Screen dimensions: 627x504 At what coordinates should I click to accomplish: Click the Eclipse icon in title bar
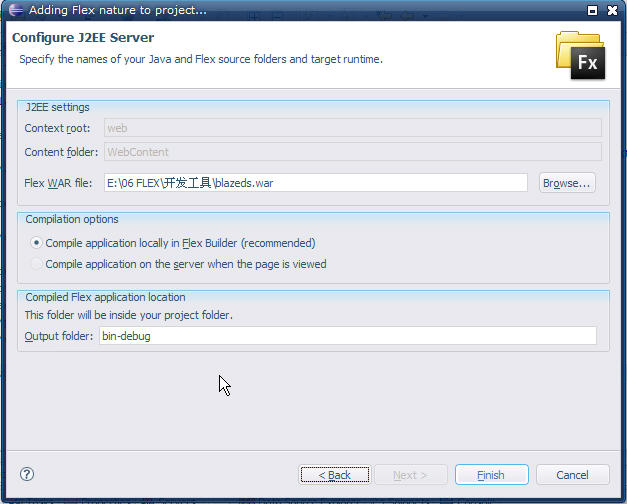click(x=16, y=10)
